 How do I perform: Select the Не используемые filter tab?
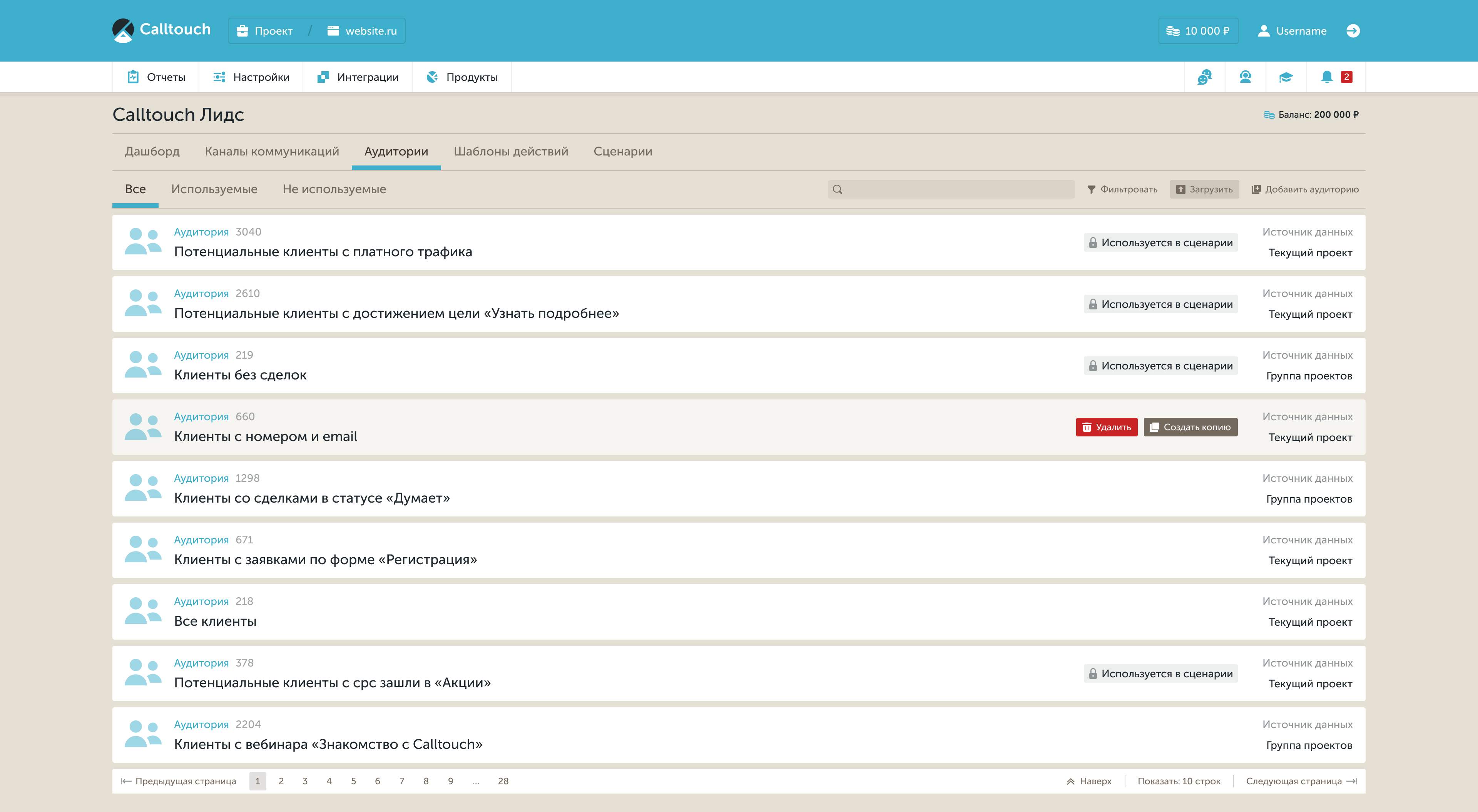(x=334, y=189)
